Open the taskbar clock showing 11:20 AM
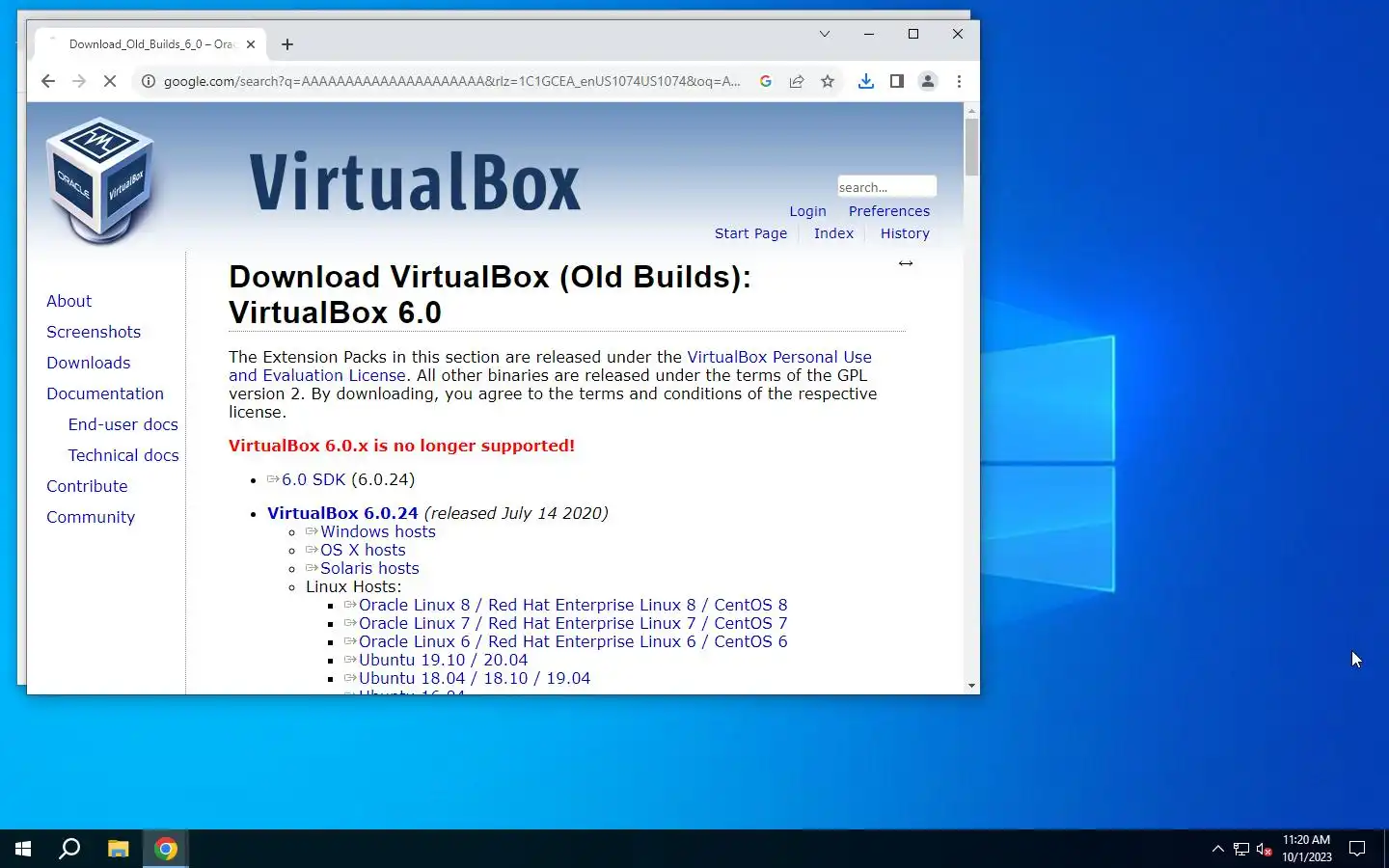 (1307, 849)
